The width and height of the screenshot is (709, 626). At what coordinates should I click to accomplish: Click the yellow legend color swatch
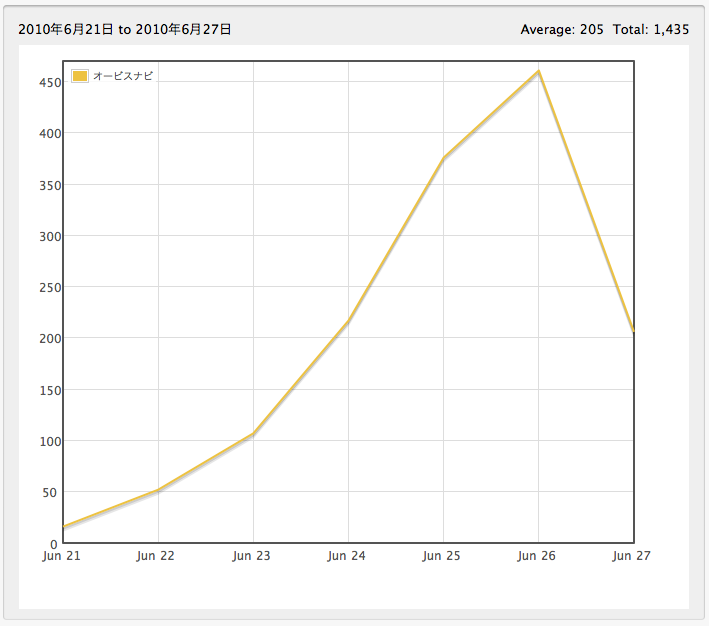pos(80,77)
